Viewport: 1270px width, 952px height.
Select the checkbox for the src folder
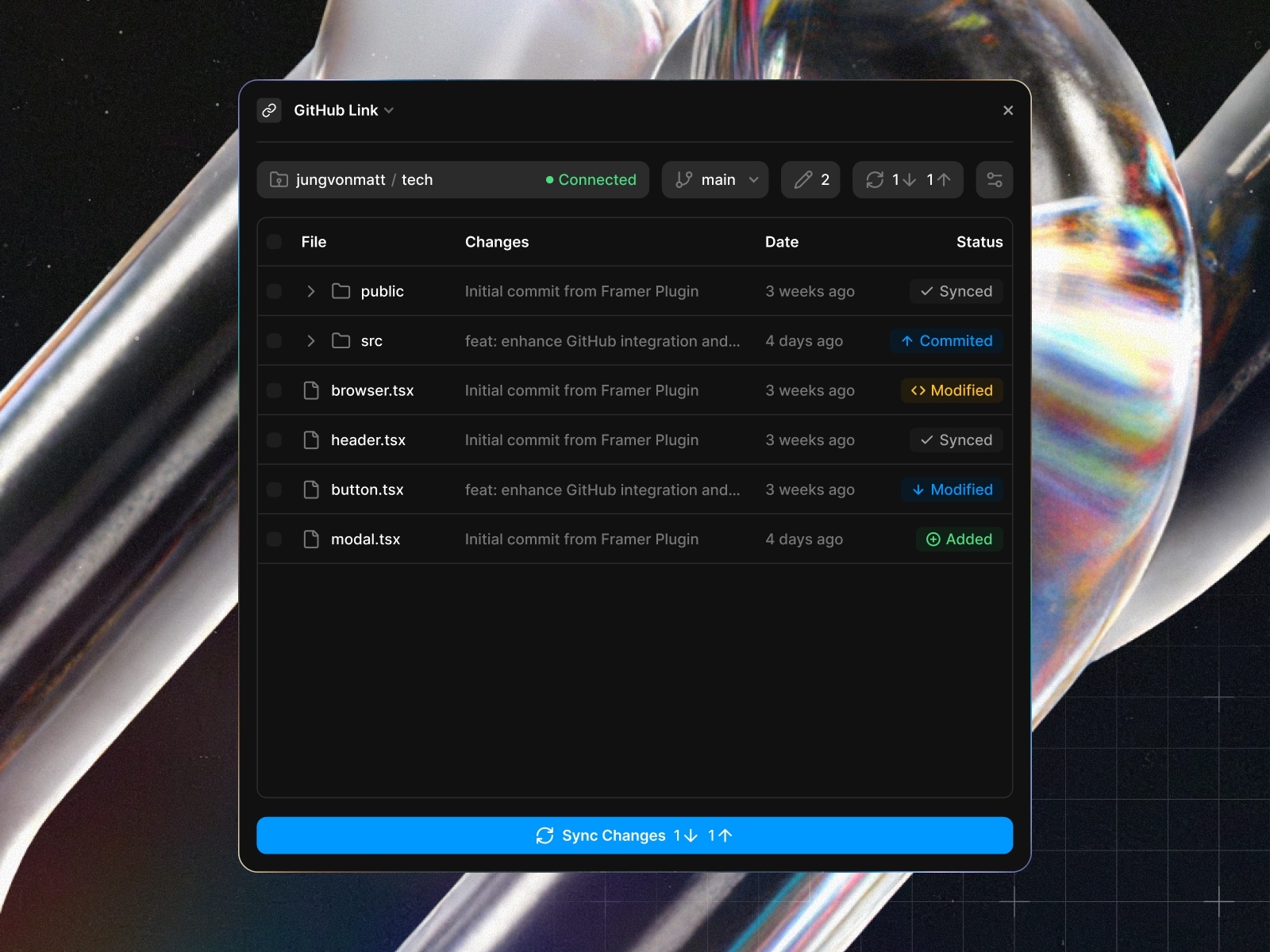pyautogui.click(x=275, y=340)
